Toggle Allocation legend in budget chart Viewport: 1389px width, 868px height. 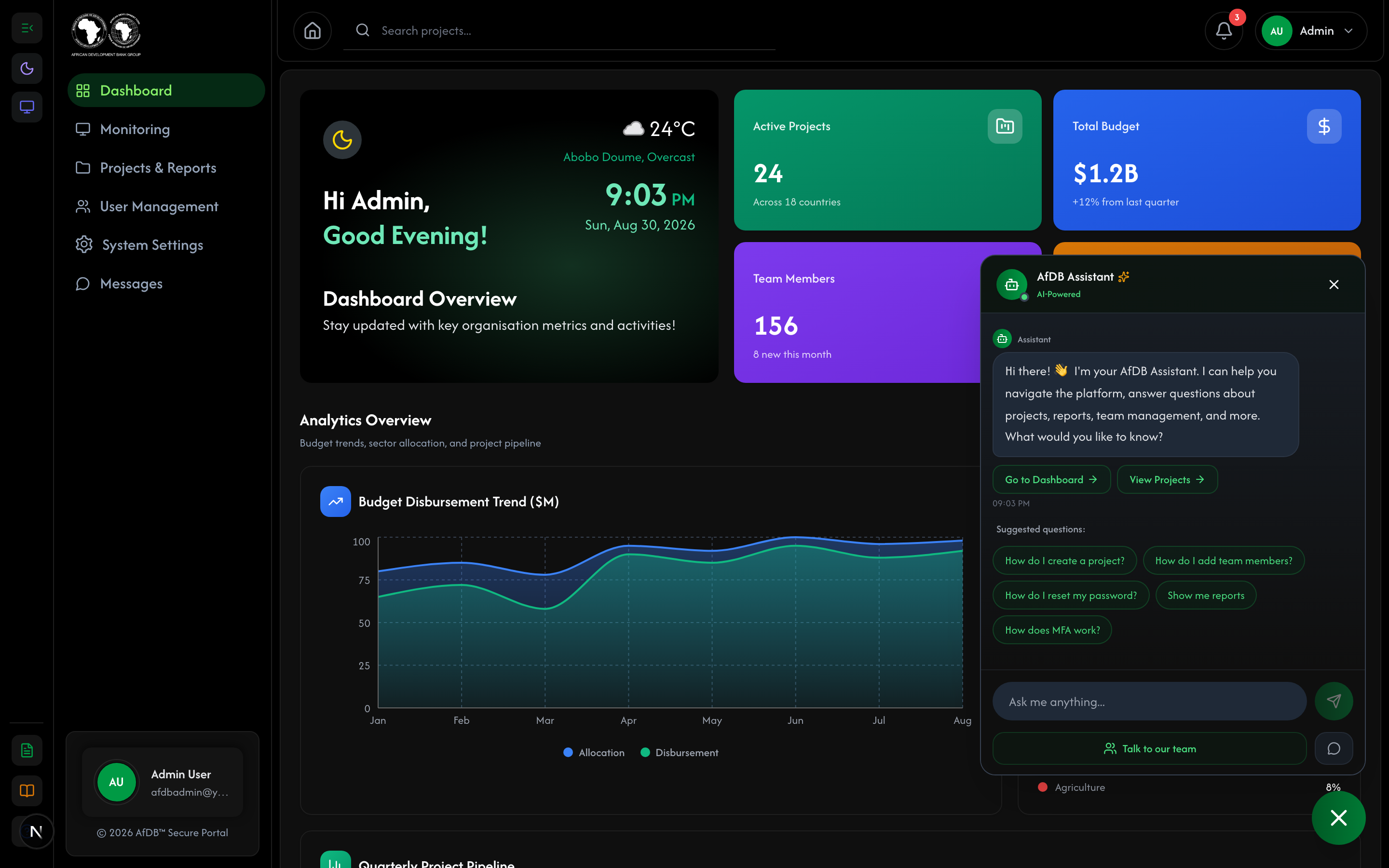pyautogui.click(x=594, y=753)
